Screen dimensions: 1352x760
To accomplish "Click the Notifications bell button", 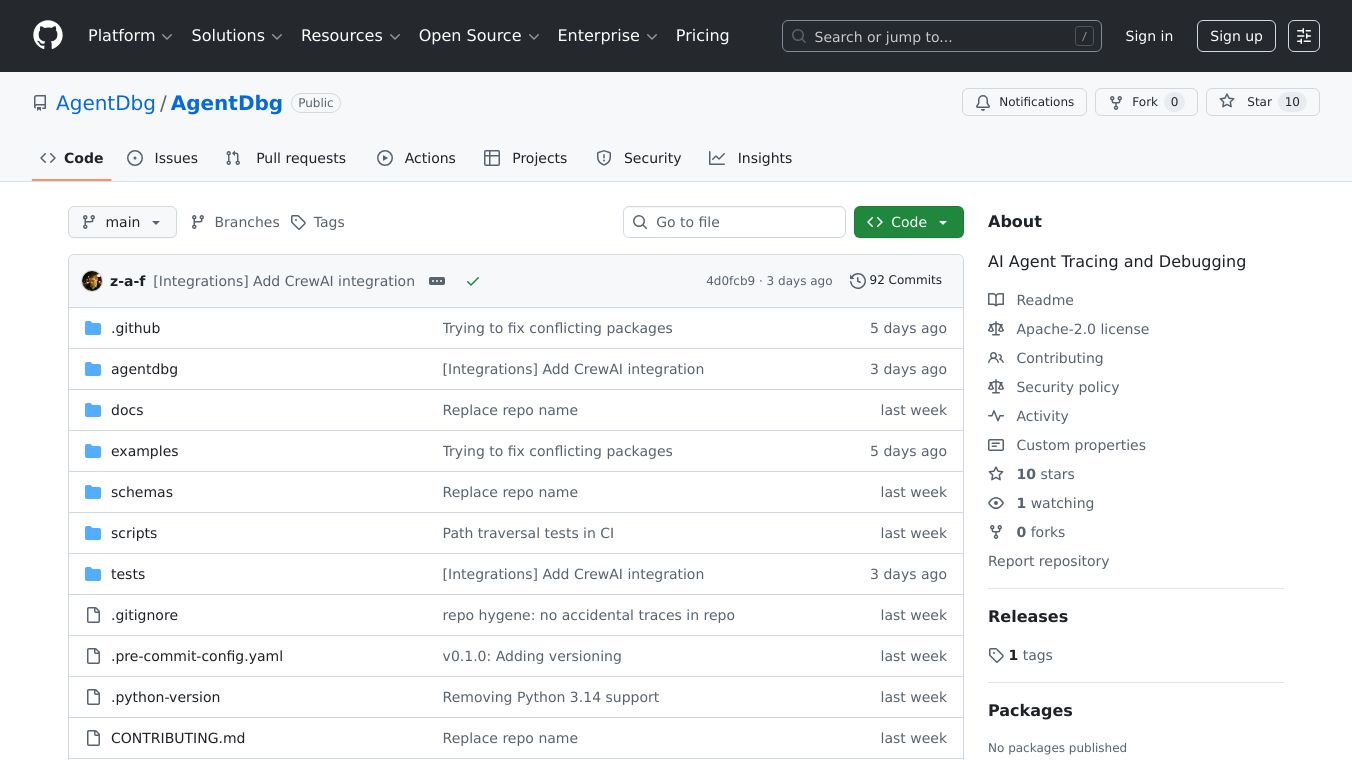I will click(x=1024, y=102).
